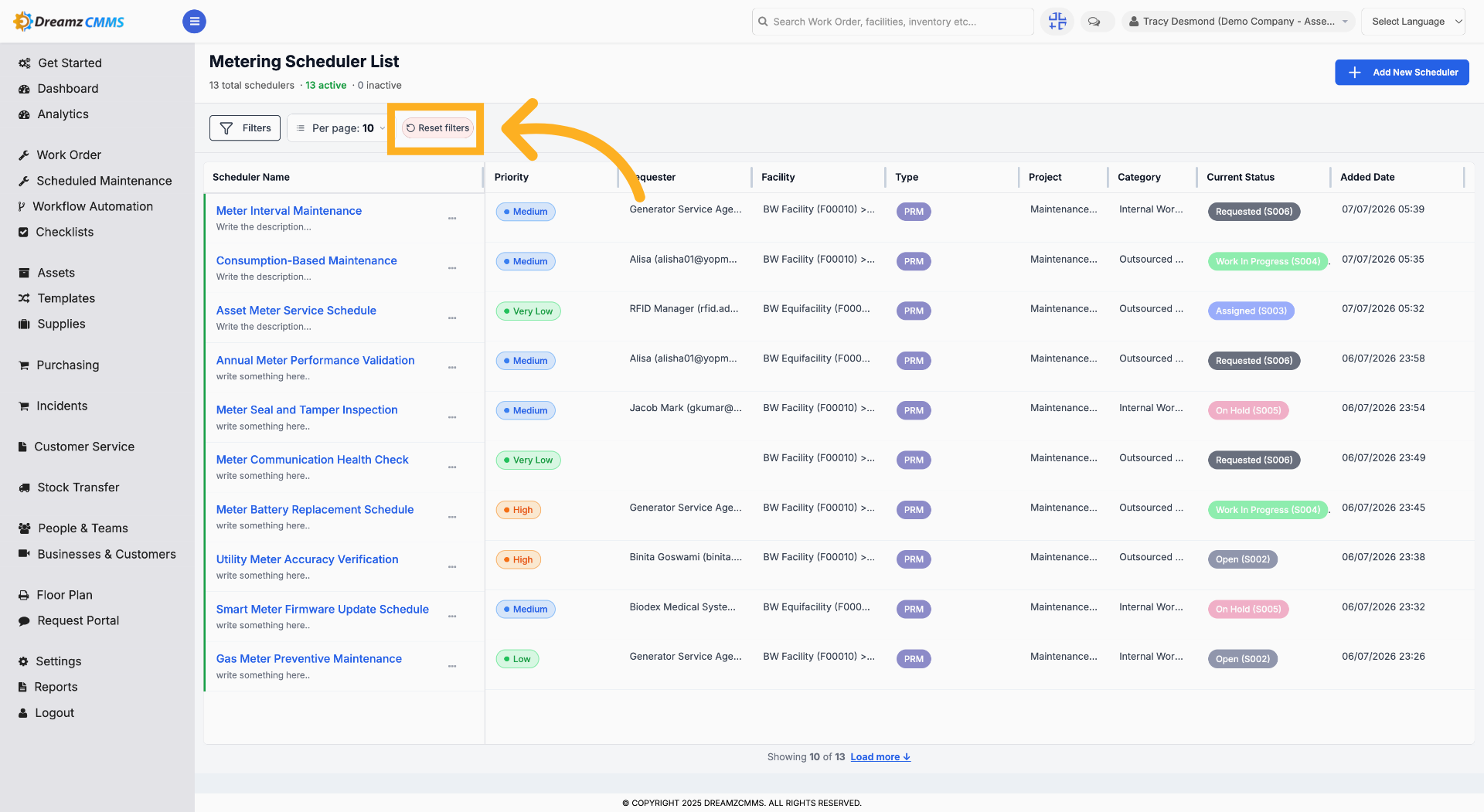
Task: Navigate to Stock Transfer
Action: point(78,488)
